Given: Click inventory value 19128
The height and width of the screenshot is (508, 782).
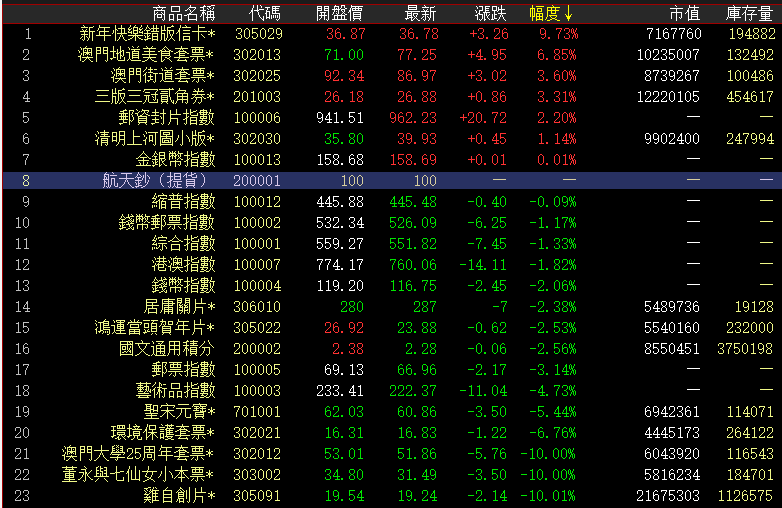Looking at the screenshot, I should tap(754, 307).
